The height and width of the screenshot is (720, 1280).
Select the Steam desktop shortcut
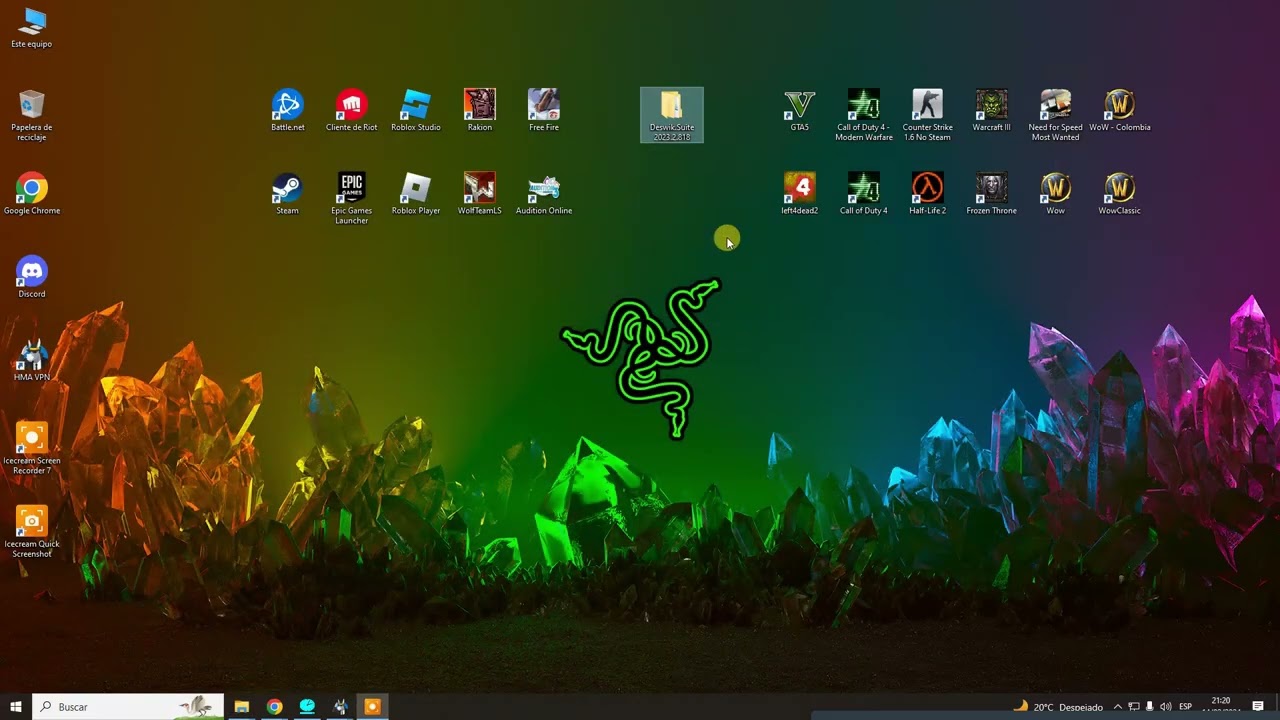[x=288, y=194]
